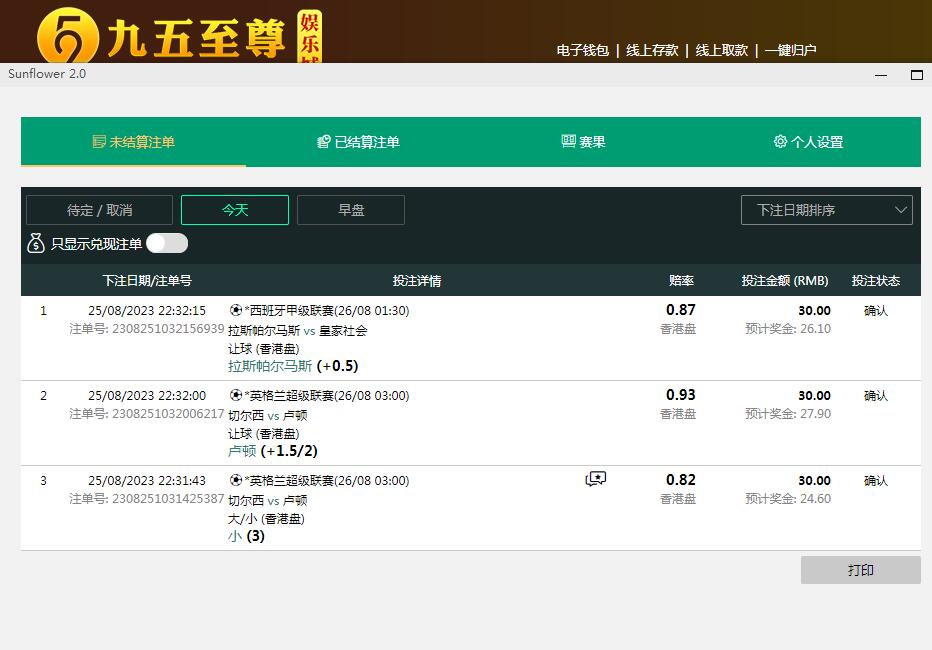The image size is (932, 650).
Task: Click the 一键归户 link
Action: pos(791,51)
